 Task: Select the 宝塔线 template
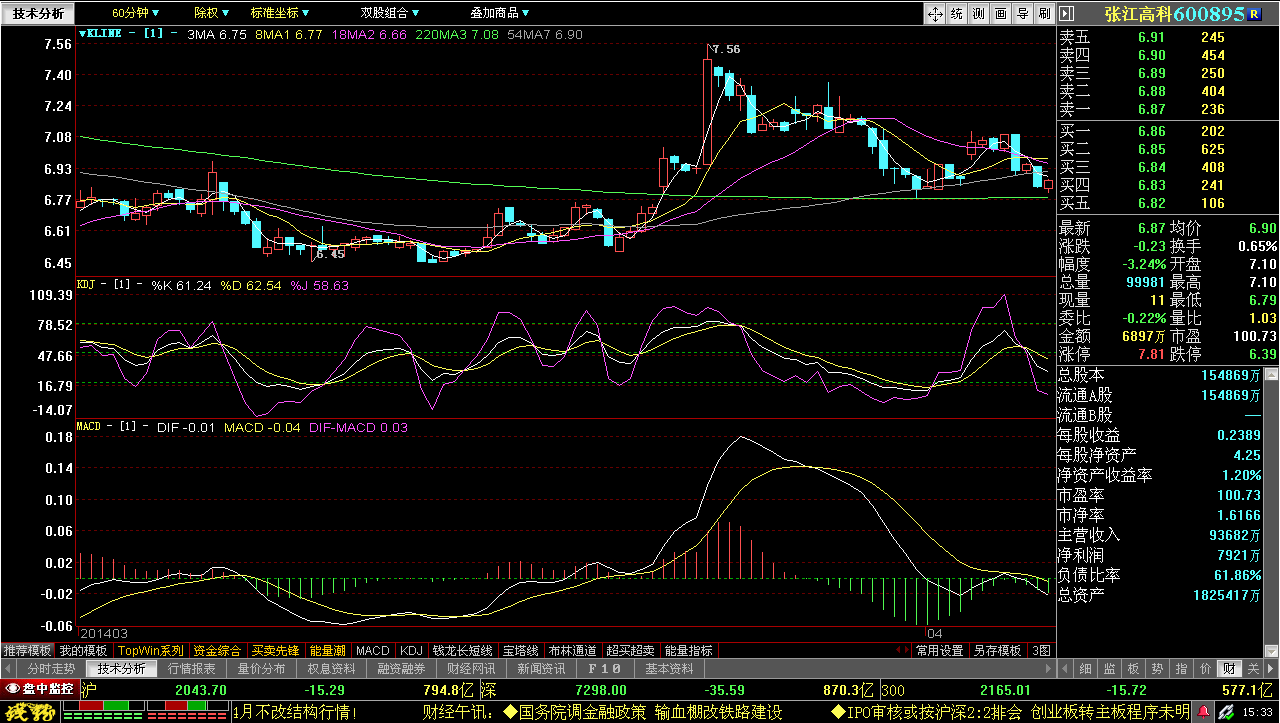pyautogui.click(x=521, y=650)
